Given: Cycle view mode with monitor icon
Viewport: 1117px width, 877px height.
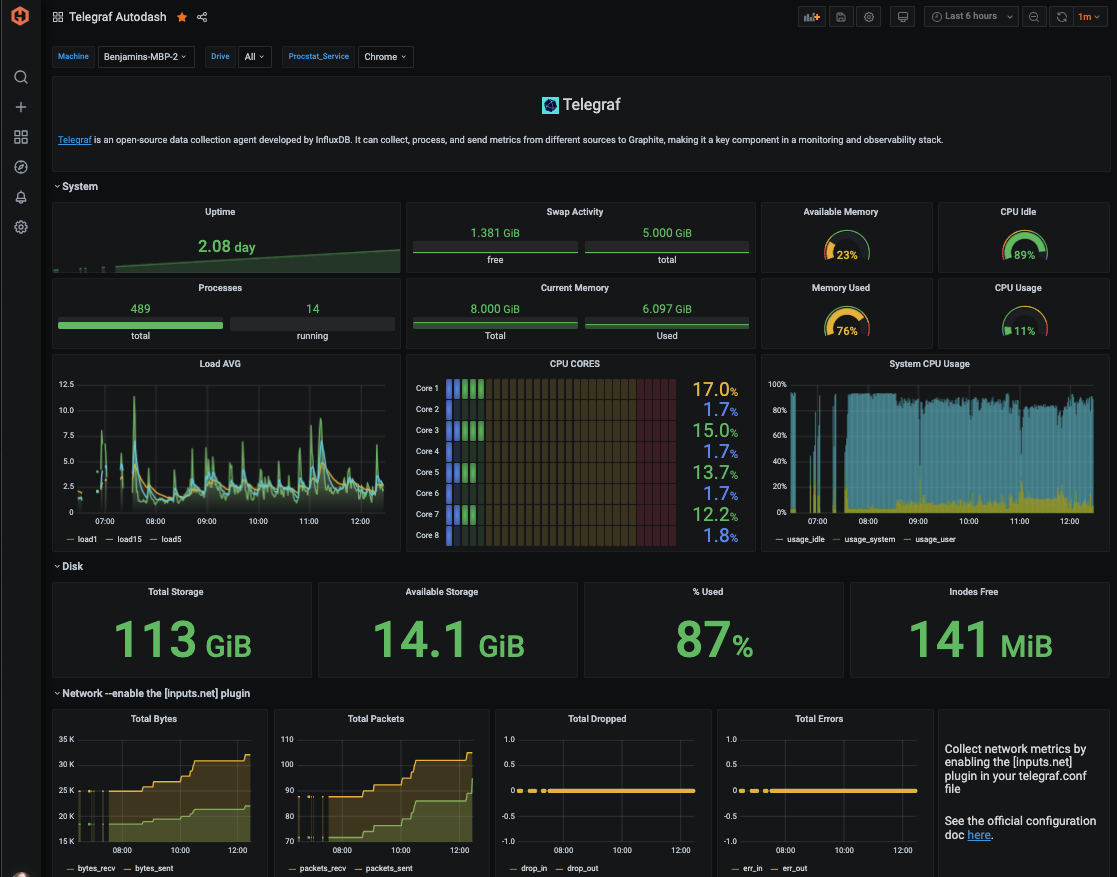Looking at the screenshot, I should tap(903, 17).
